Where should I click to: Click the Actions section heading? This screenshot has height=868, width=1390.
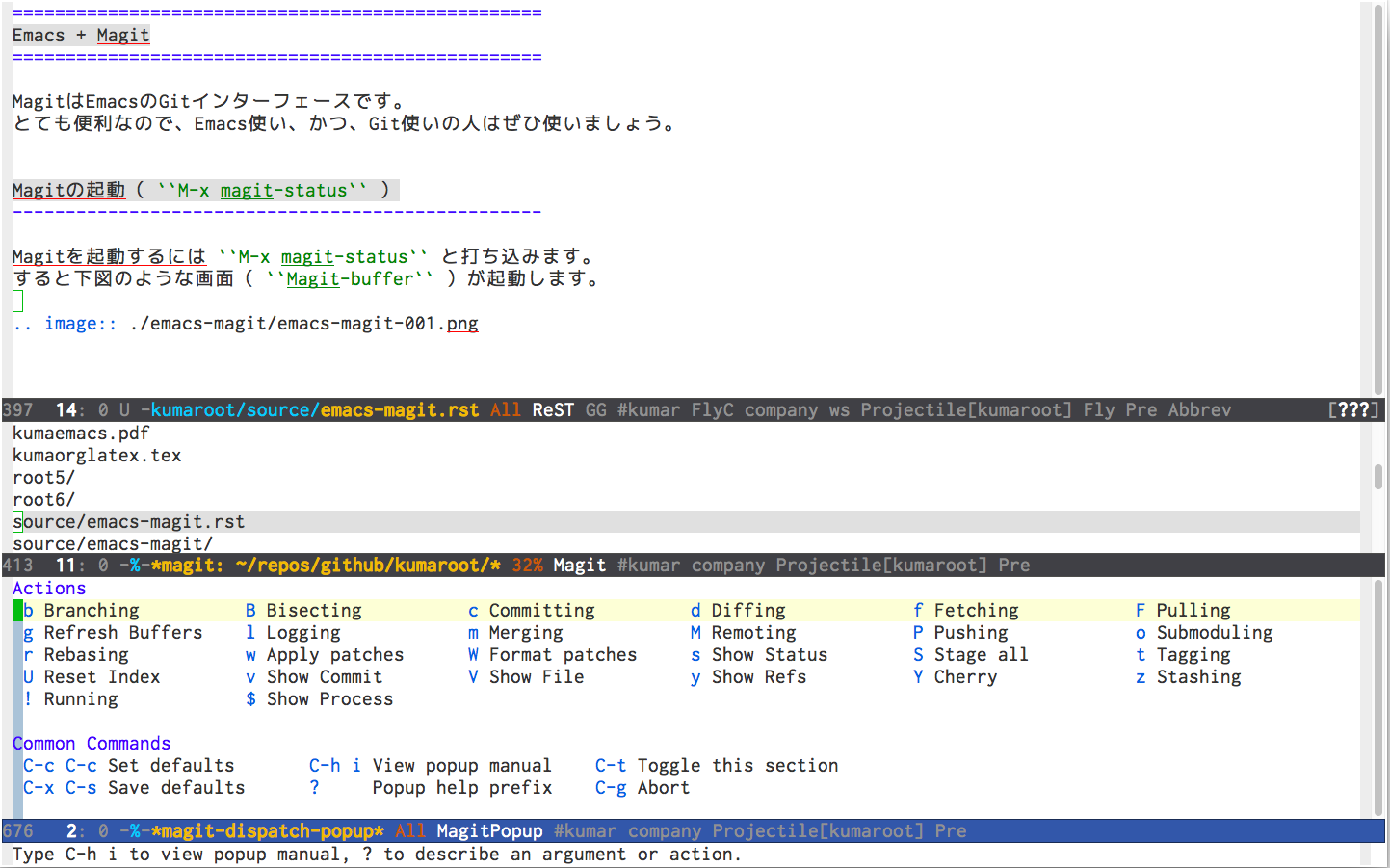49,588
